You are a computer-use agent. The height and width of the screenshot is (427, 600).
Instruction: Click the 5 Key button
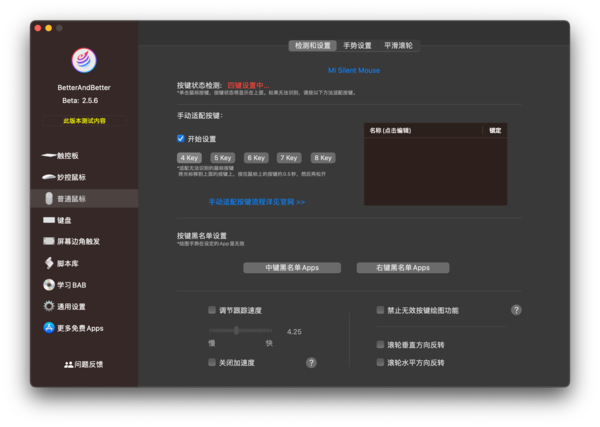[222, 158]
